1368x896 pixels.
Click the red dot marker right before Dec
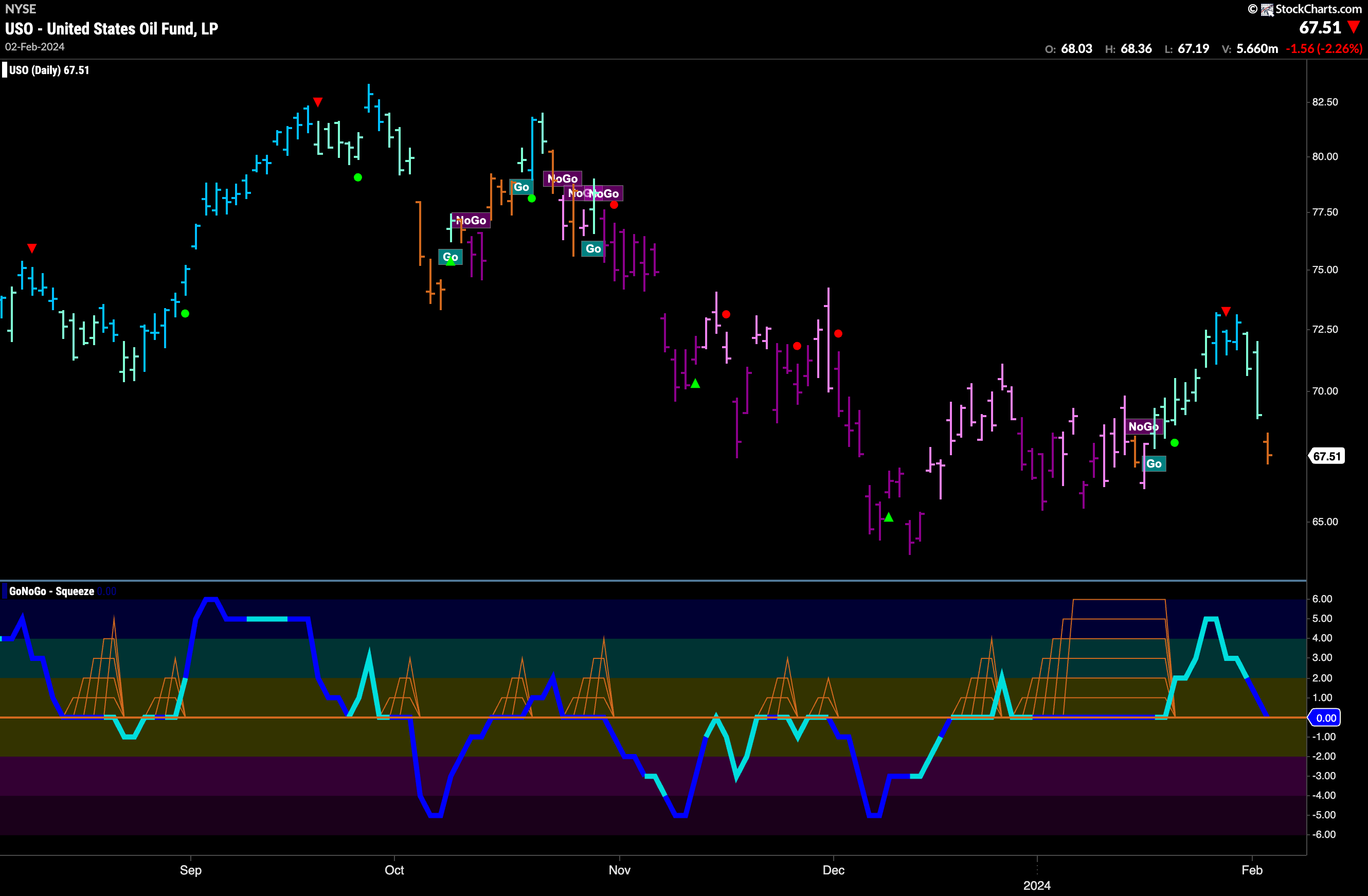coord(797,346)
